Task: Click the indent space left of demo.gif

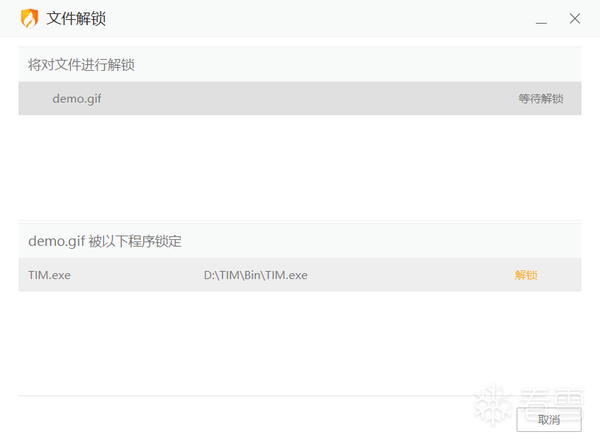Action: click(x=35, y=98)
